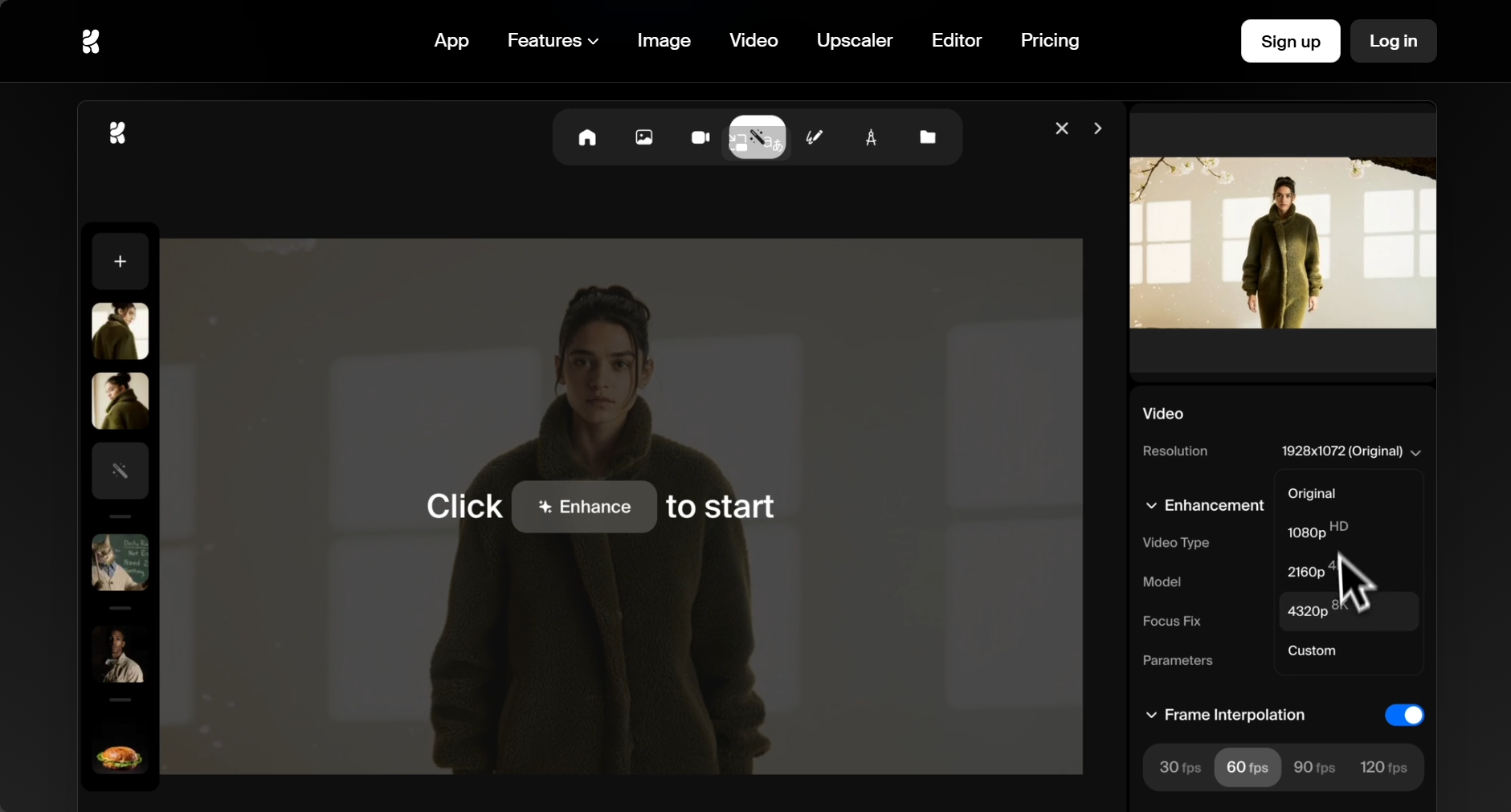The height and width of the screenshot is (812, 1511).
Task: Open the Features menu in navigation
Action: click(553, 40)
